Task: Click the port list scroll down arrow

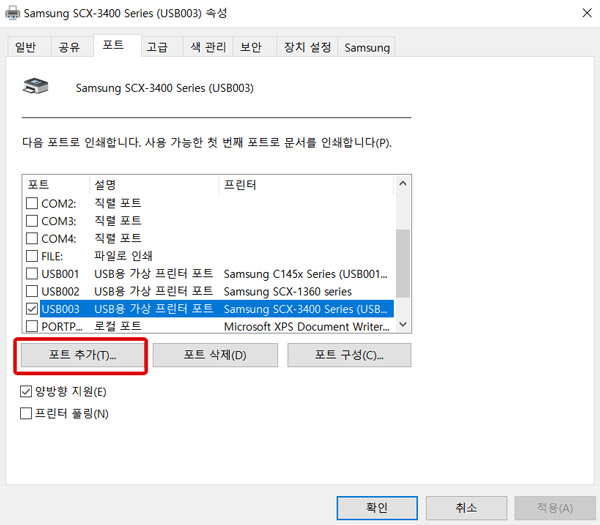Action: (x=402, y=324)
